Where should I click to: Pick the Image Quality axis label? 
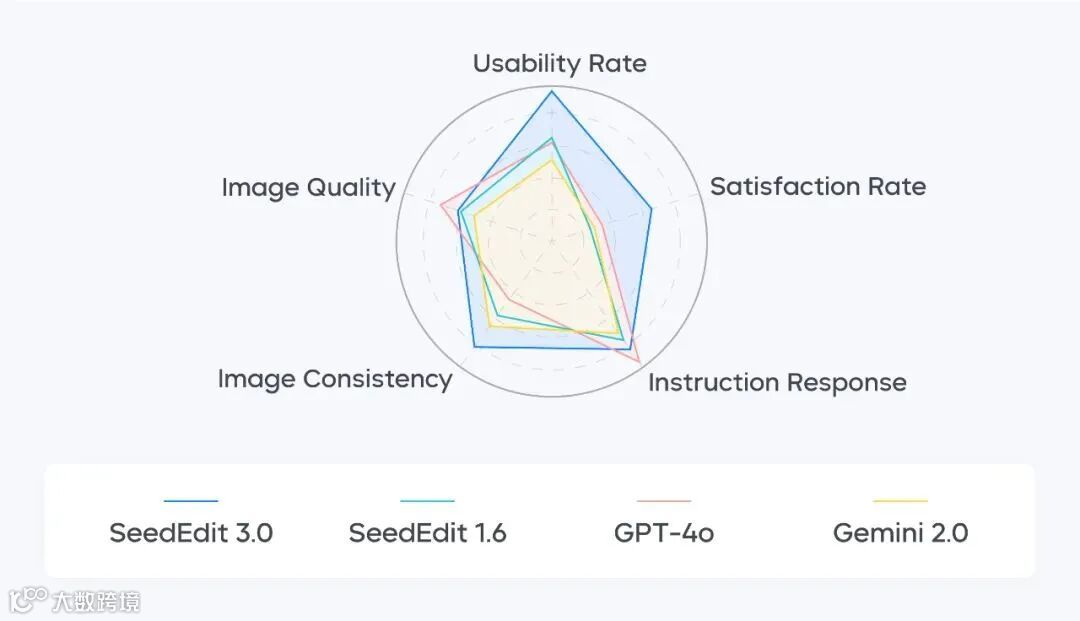tap(308, 187)
